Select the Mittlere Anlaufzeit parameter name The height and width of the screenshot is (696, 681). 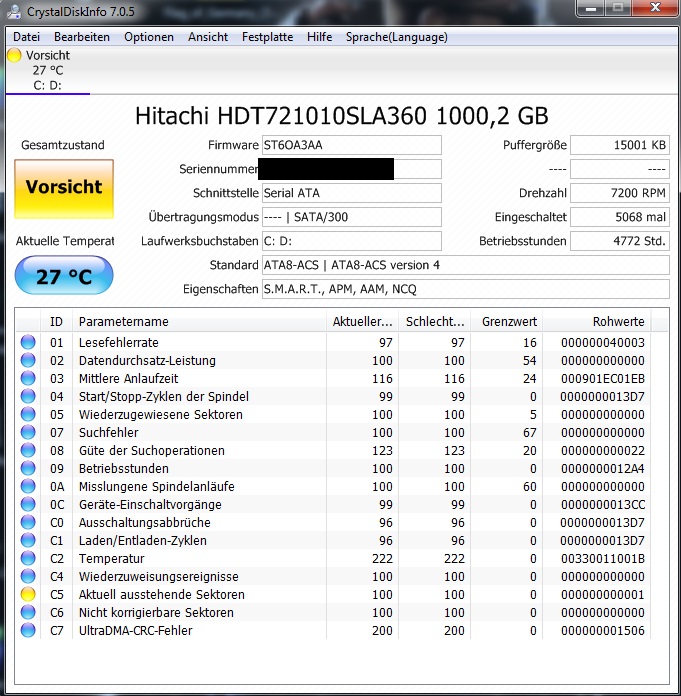tap(128, 379)
